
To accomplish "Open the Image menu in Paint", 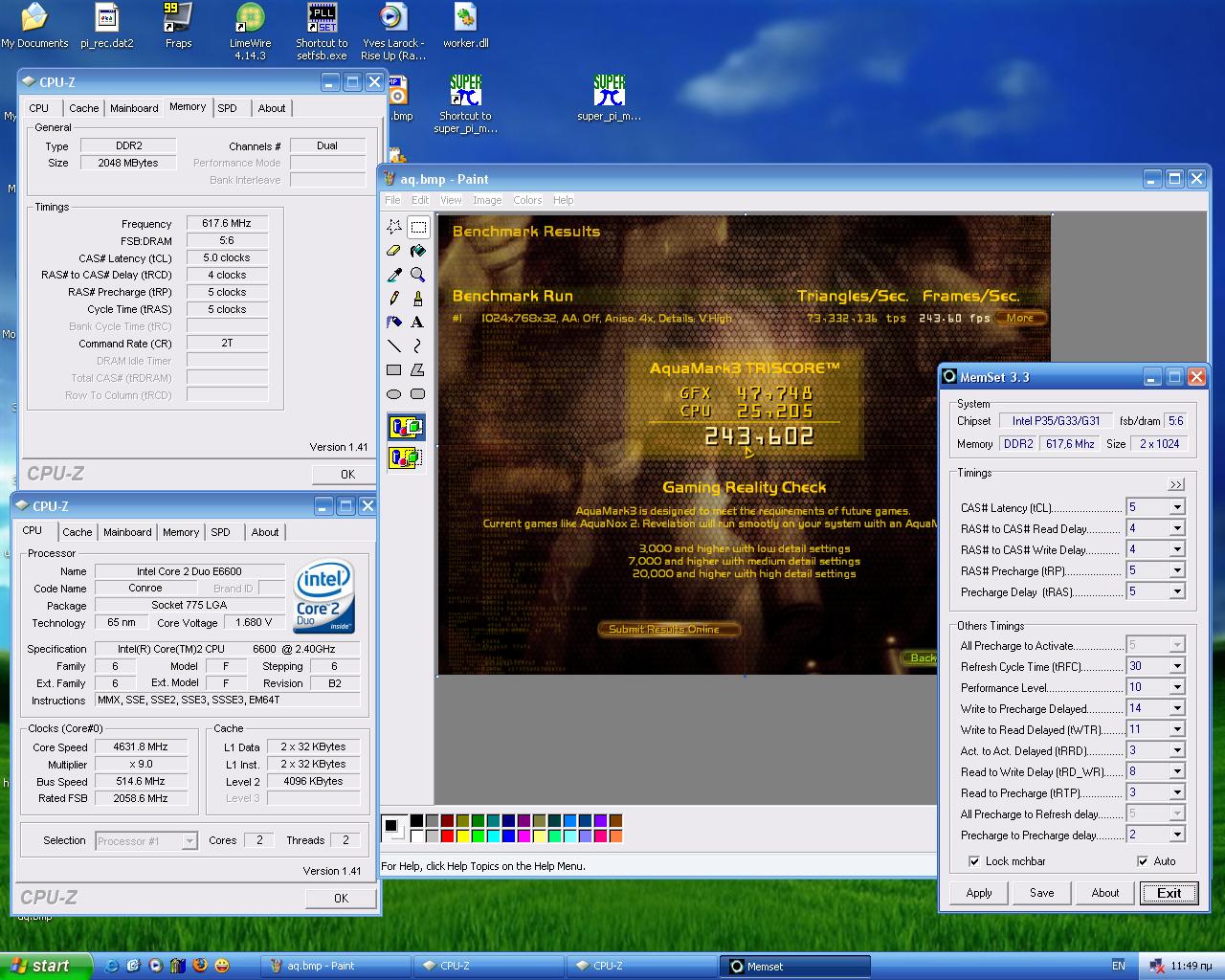I will pyautogui.click(x=487, y=200).
